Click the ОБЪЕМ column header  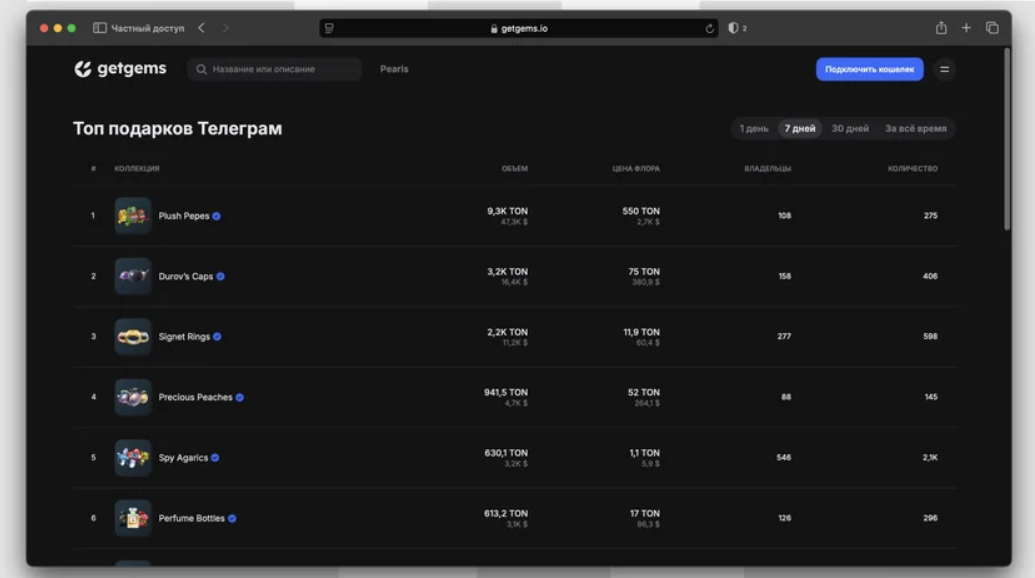coord(514,168)
